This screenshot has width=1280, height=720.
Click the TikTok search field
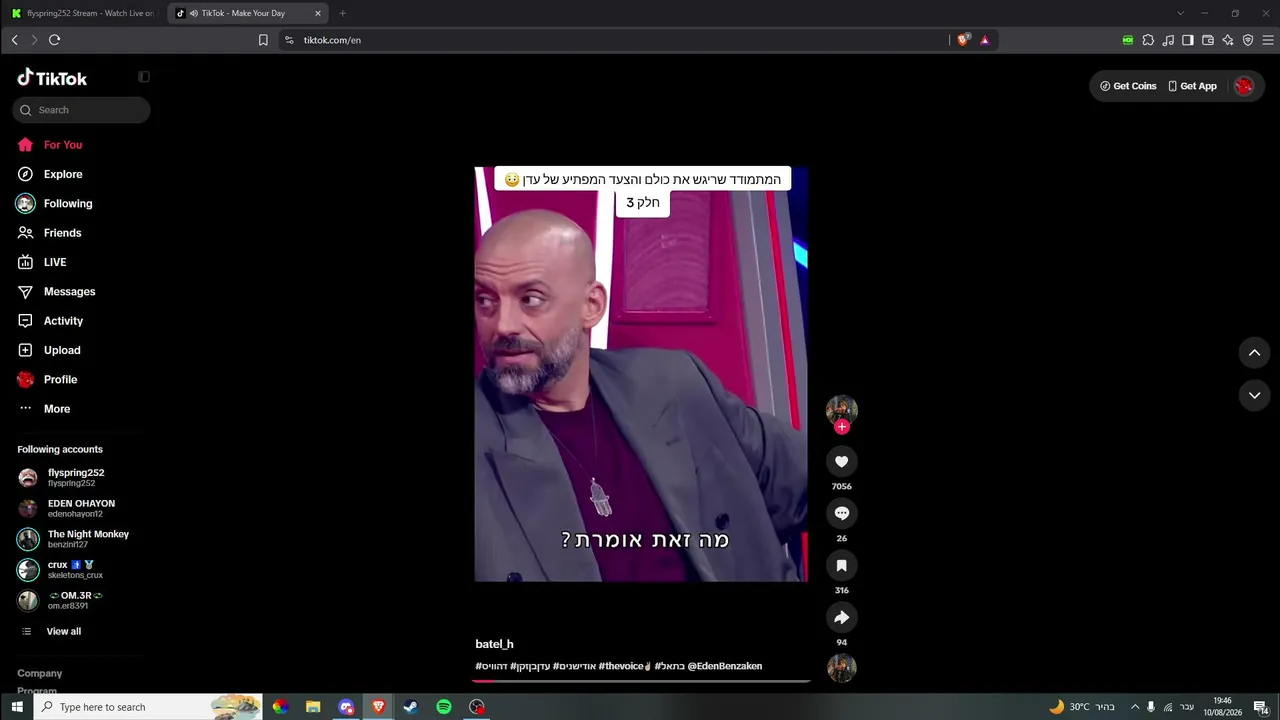click(82, 110)
